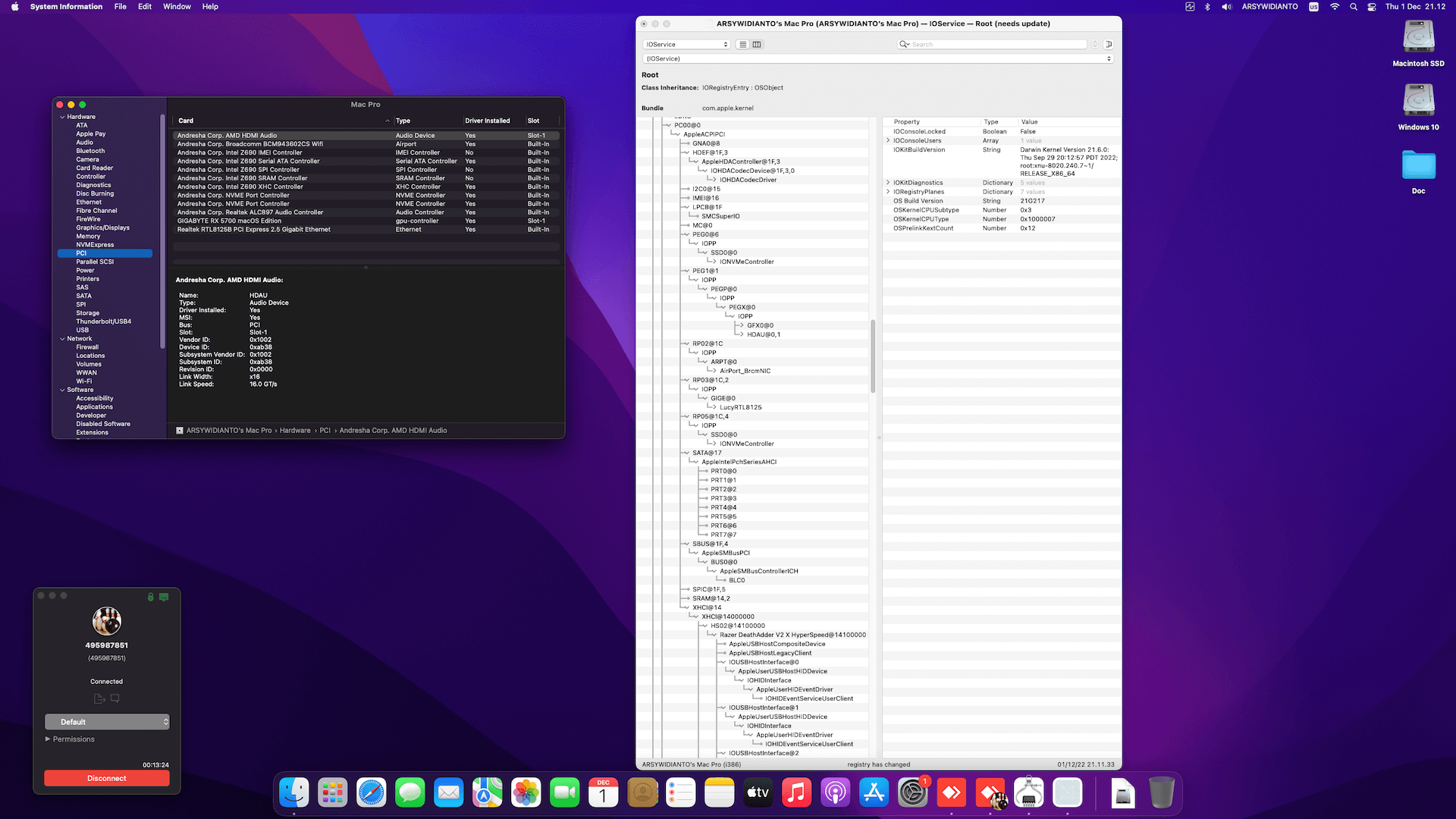Expand IORegistryPlanes property row

[x=888, y=192]
